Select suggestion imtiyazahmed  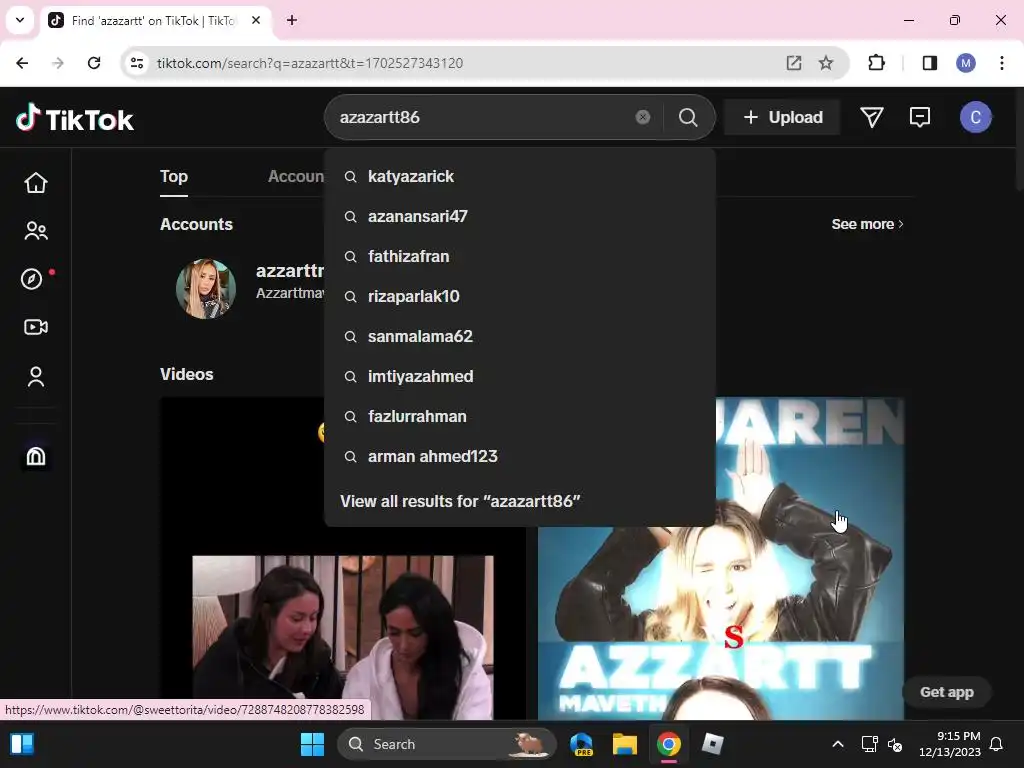coord(519,376)
